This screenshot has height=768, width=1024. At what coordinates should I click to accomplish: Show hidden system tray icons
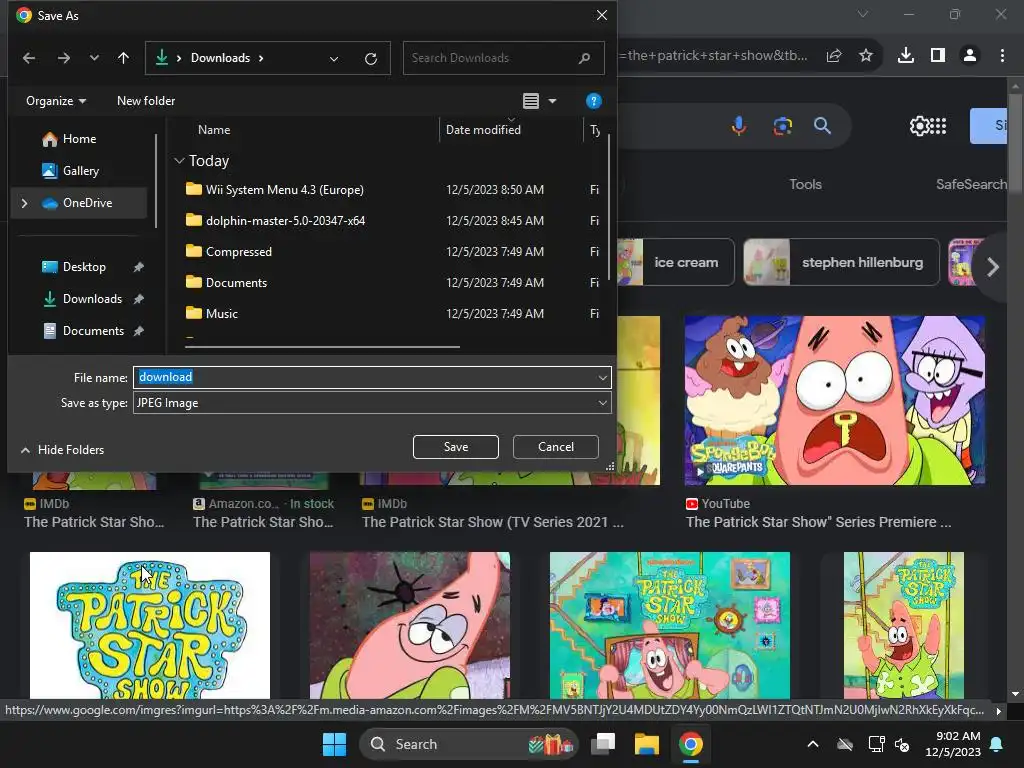(813, 744)
